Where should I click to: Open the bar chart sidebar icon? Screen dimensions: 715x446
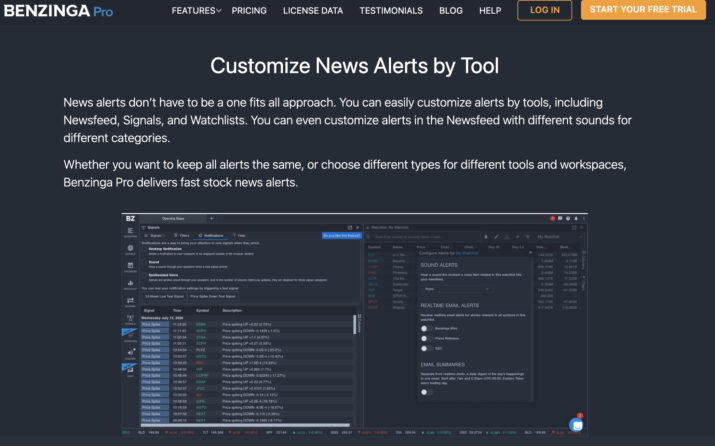130,285
